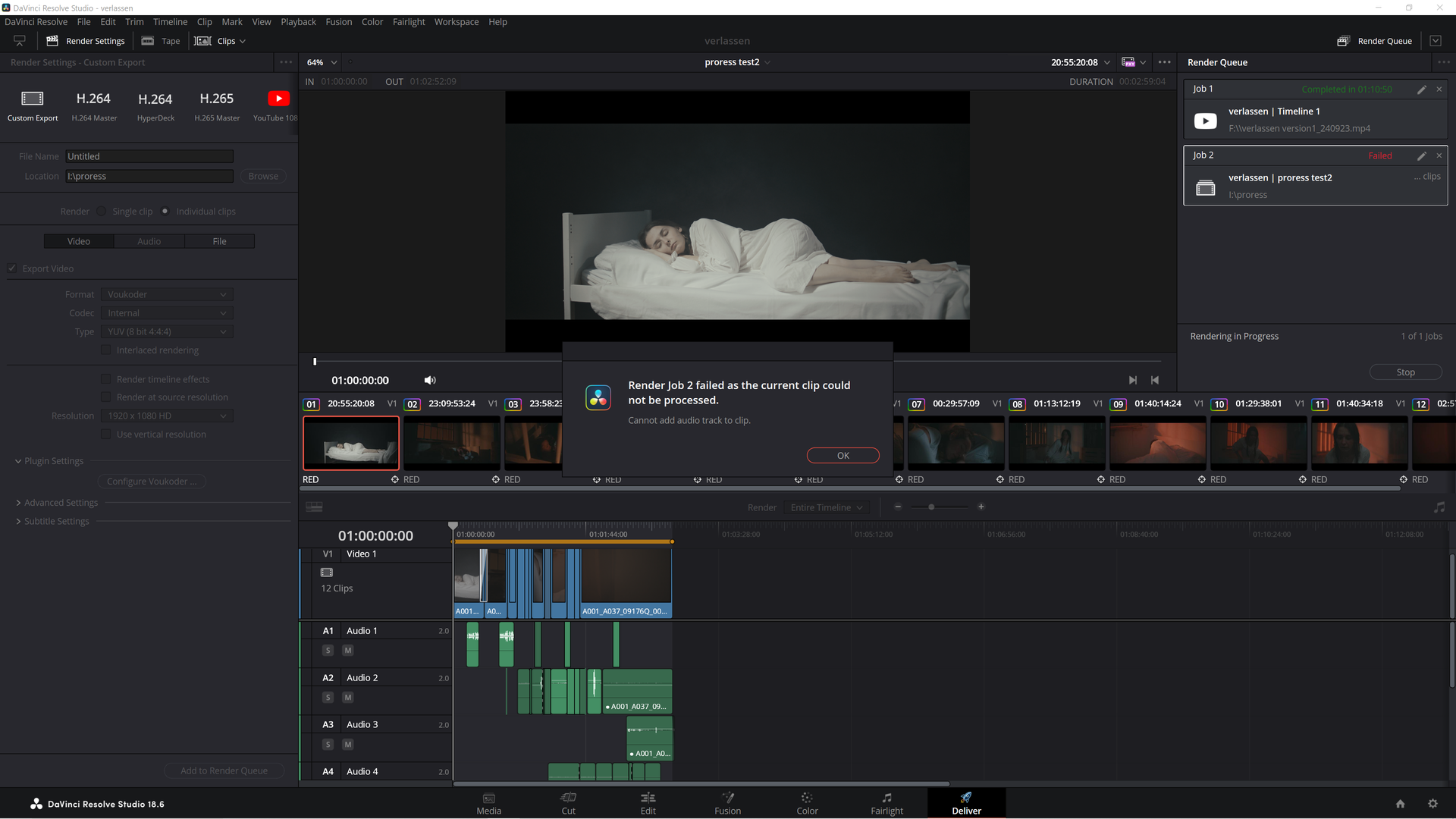1456x819 pixels.
Task: Remove Job 1 from render queue
Action: point(1439,89)
